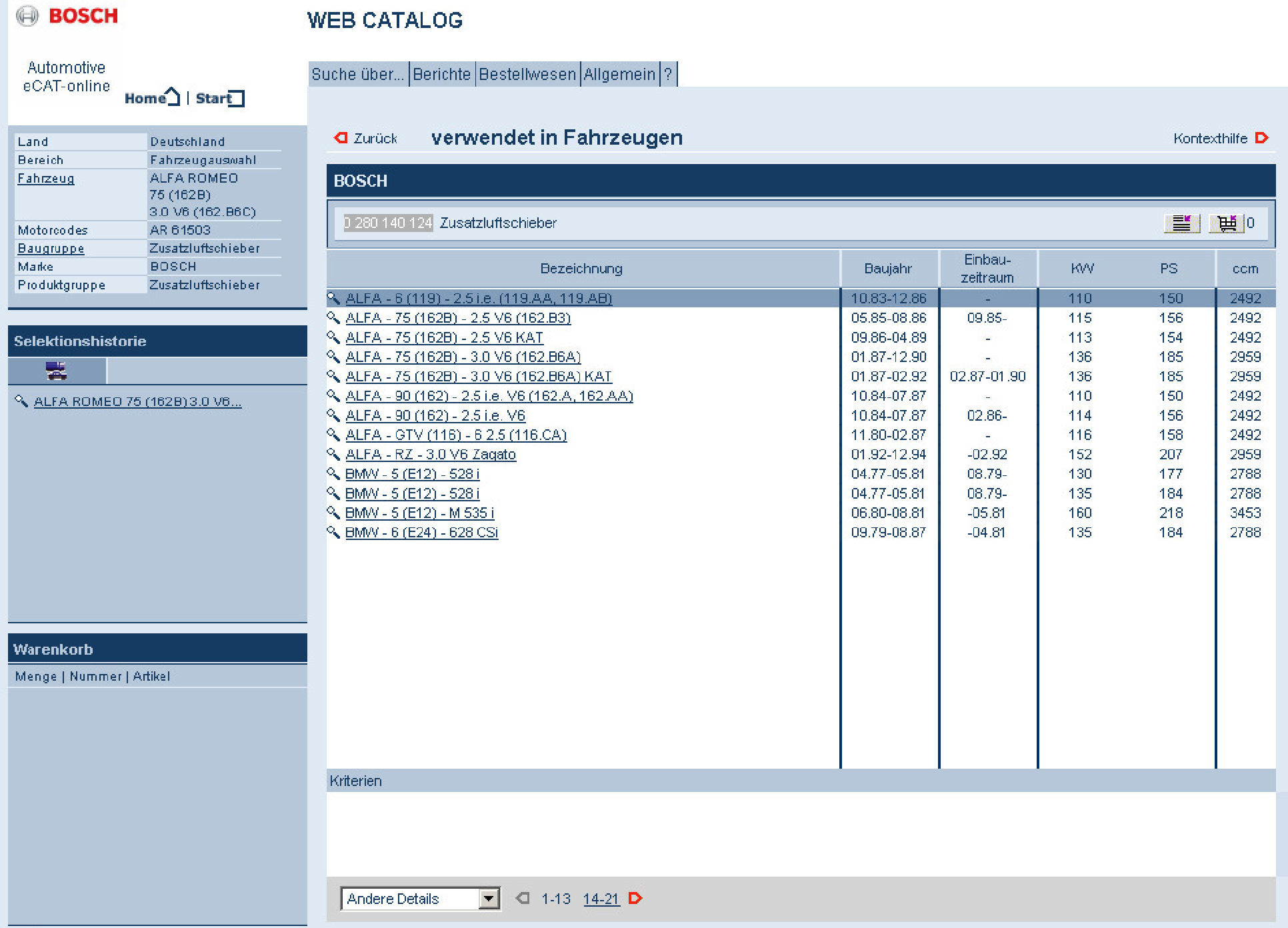Click the Home house icon
The width and height of the screenshot is (1288, 928).
[x=173, y=97]
